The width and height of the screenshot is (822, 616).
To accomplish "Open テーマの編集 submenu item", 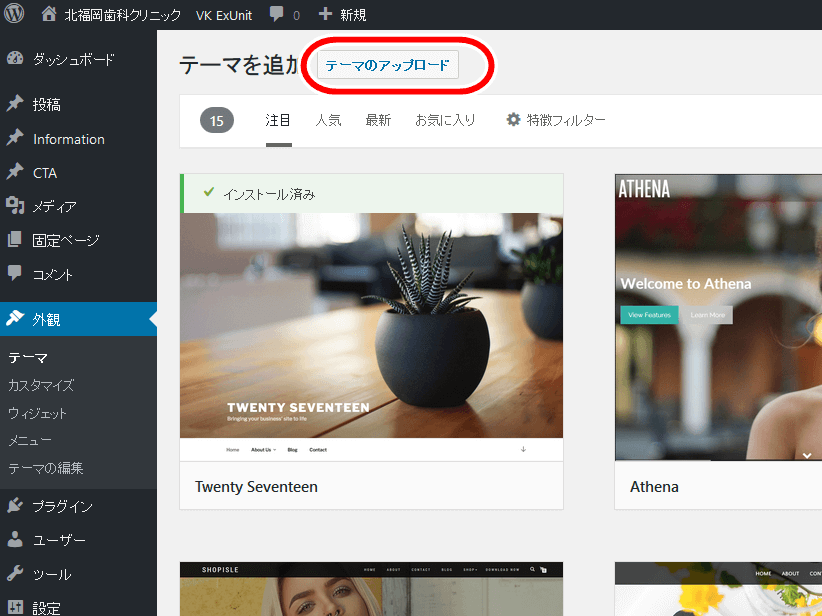I will tap(46, 468).
